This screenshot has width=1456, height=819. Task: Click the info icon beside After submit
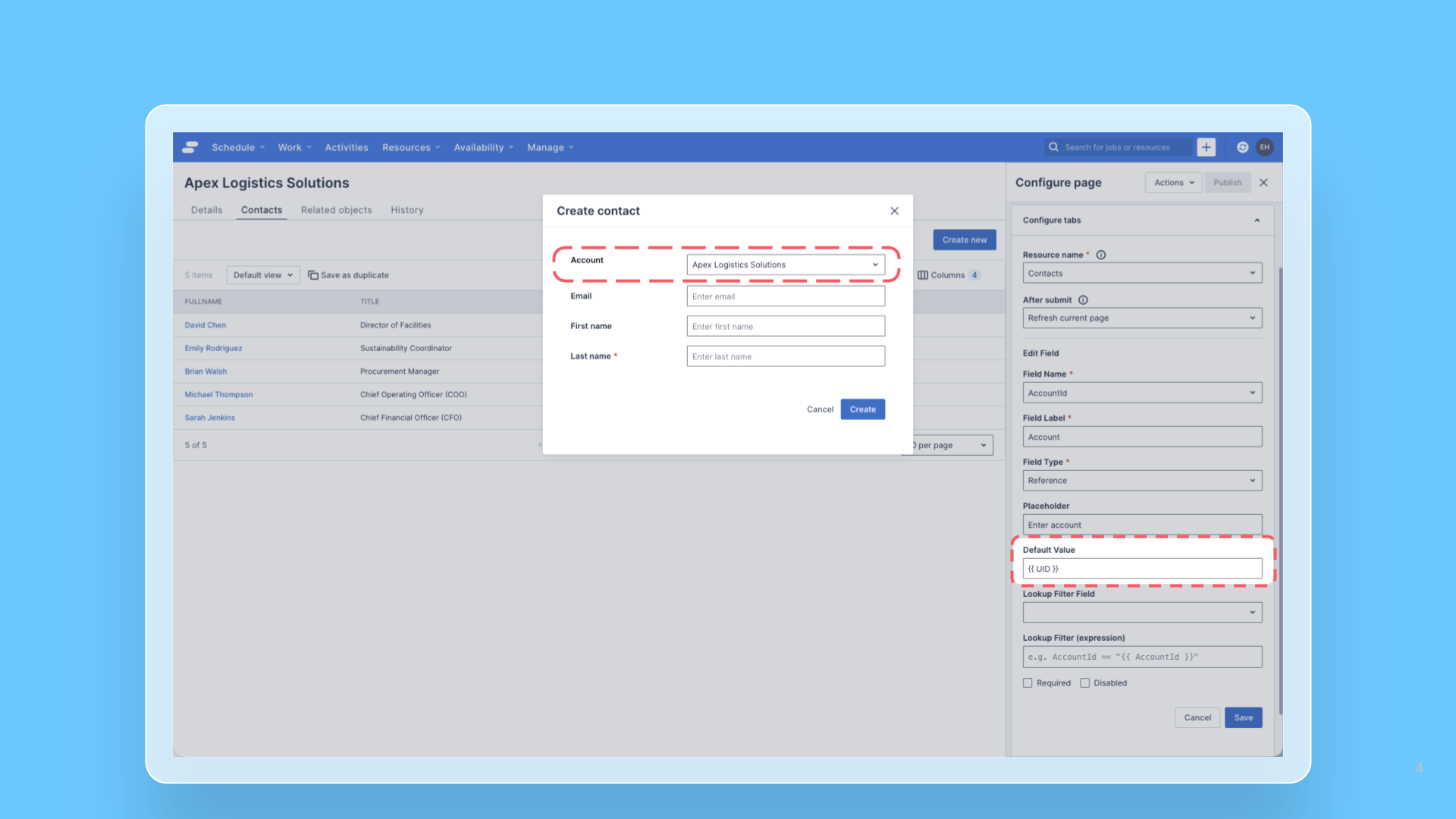(x=1083, y=300)
